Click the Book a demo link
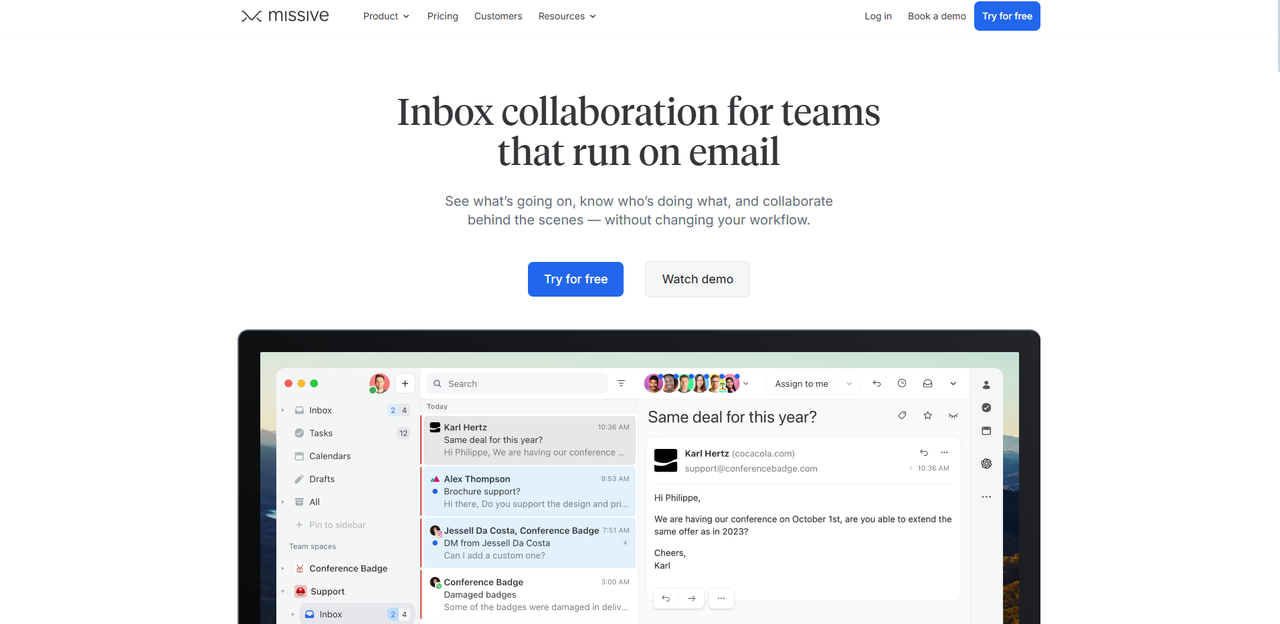1280x624 pixels. [x=937, y=16]
